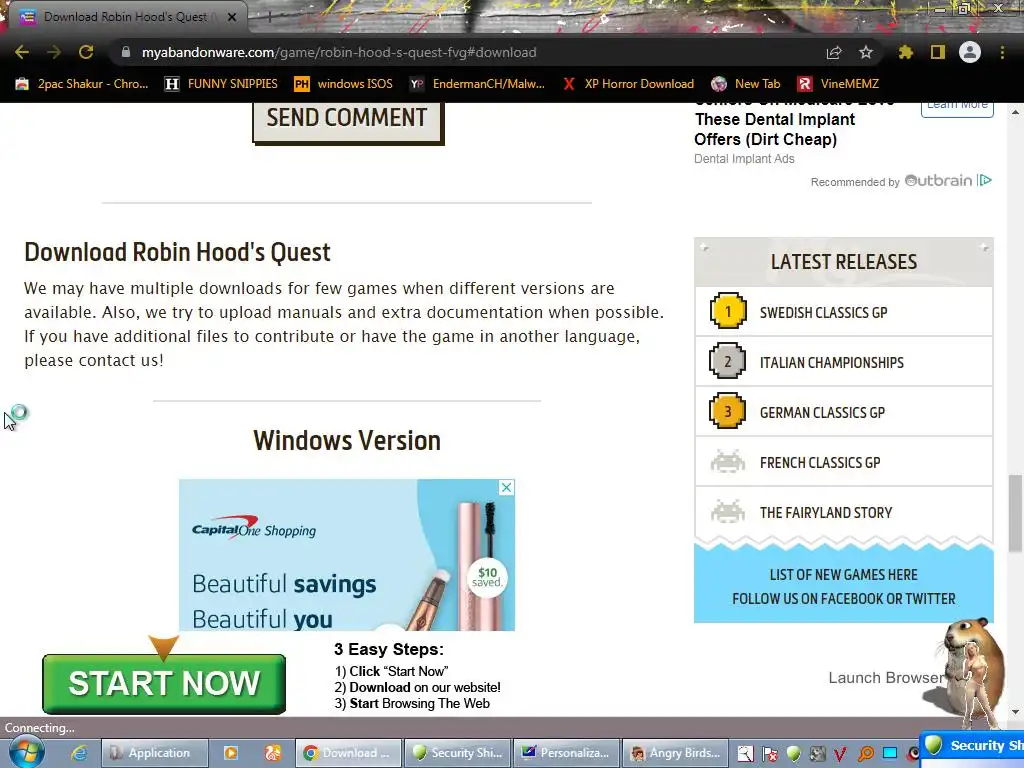Open the XP Horror Download bookmark
Screen dimensions: 1024x768
coord(629,84)
